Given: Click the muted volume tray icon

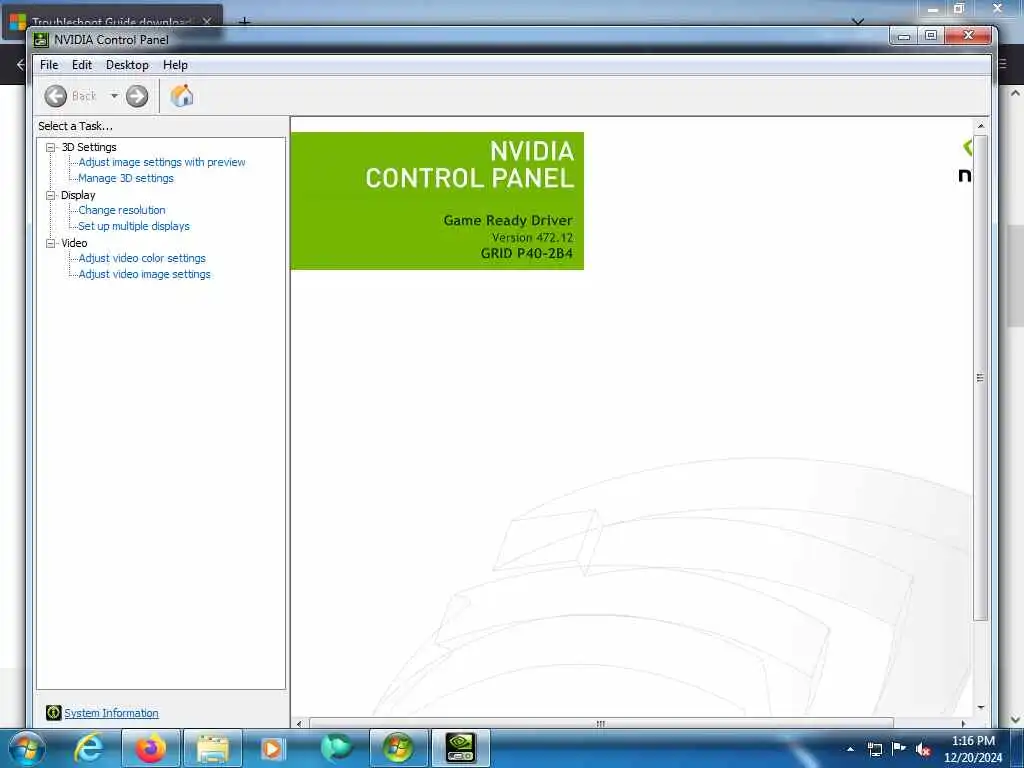Looking at the screenshot, I should tap(923, 750).
